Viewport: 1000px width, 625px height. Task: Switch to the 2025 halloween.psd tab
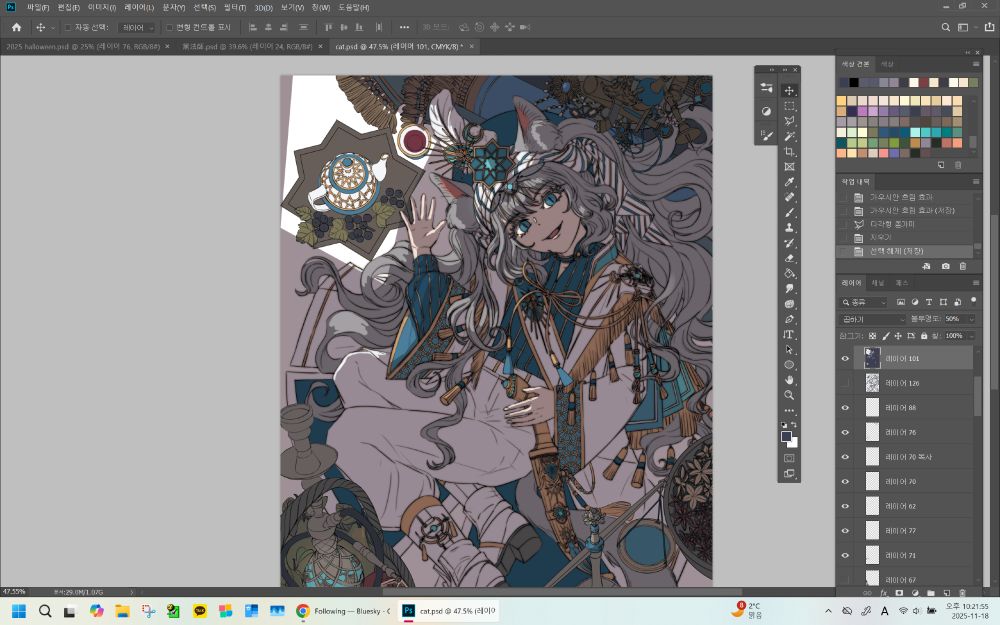point(83,47)
